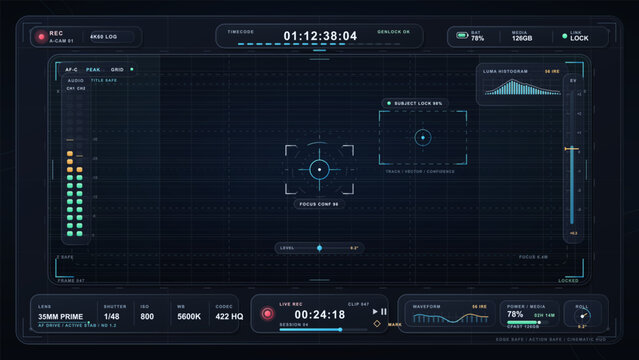The height and width of the screenshot is (360, 639).
Task: Click the POWER / MEDIA 78% readout
Action: (x=515, y=315)
